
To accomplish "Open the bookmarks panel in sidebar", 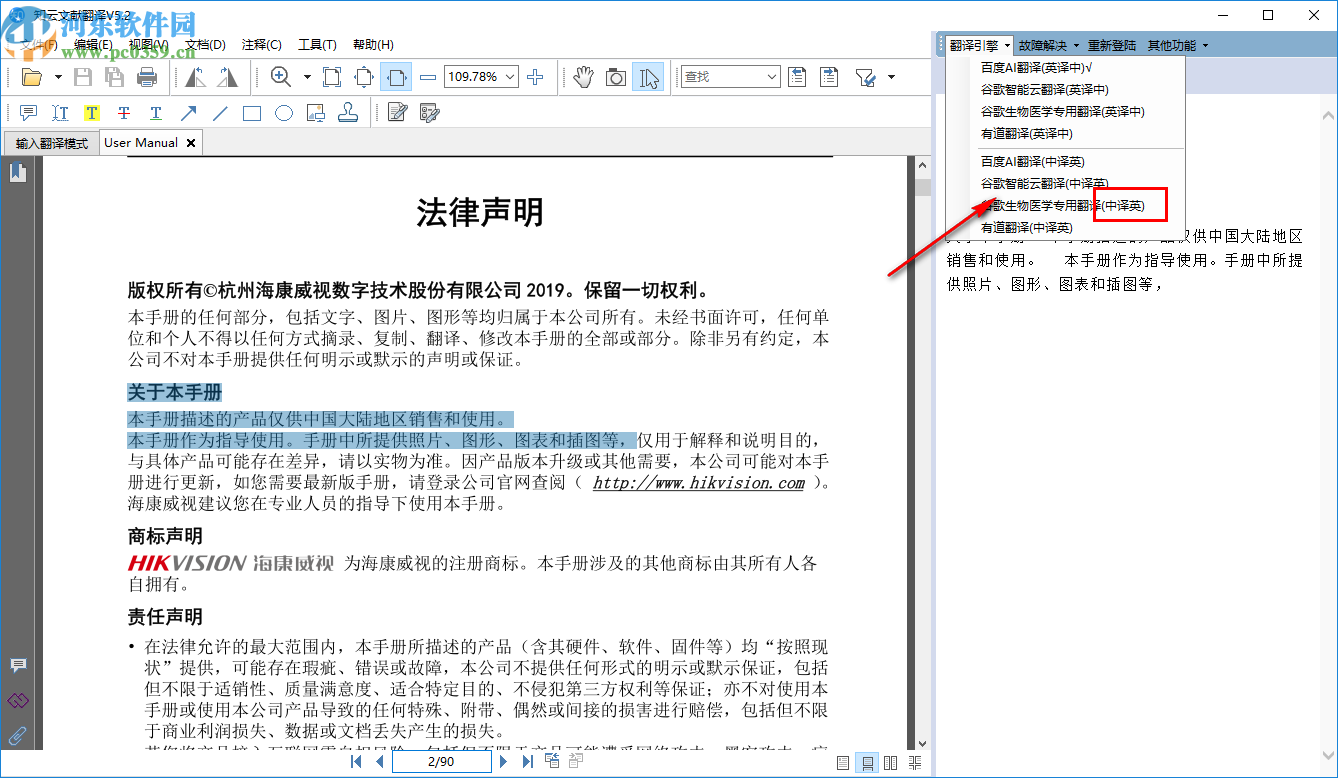I will tap(18, 173).
